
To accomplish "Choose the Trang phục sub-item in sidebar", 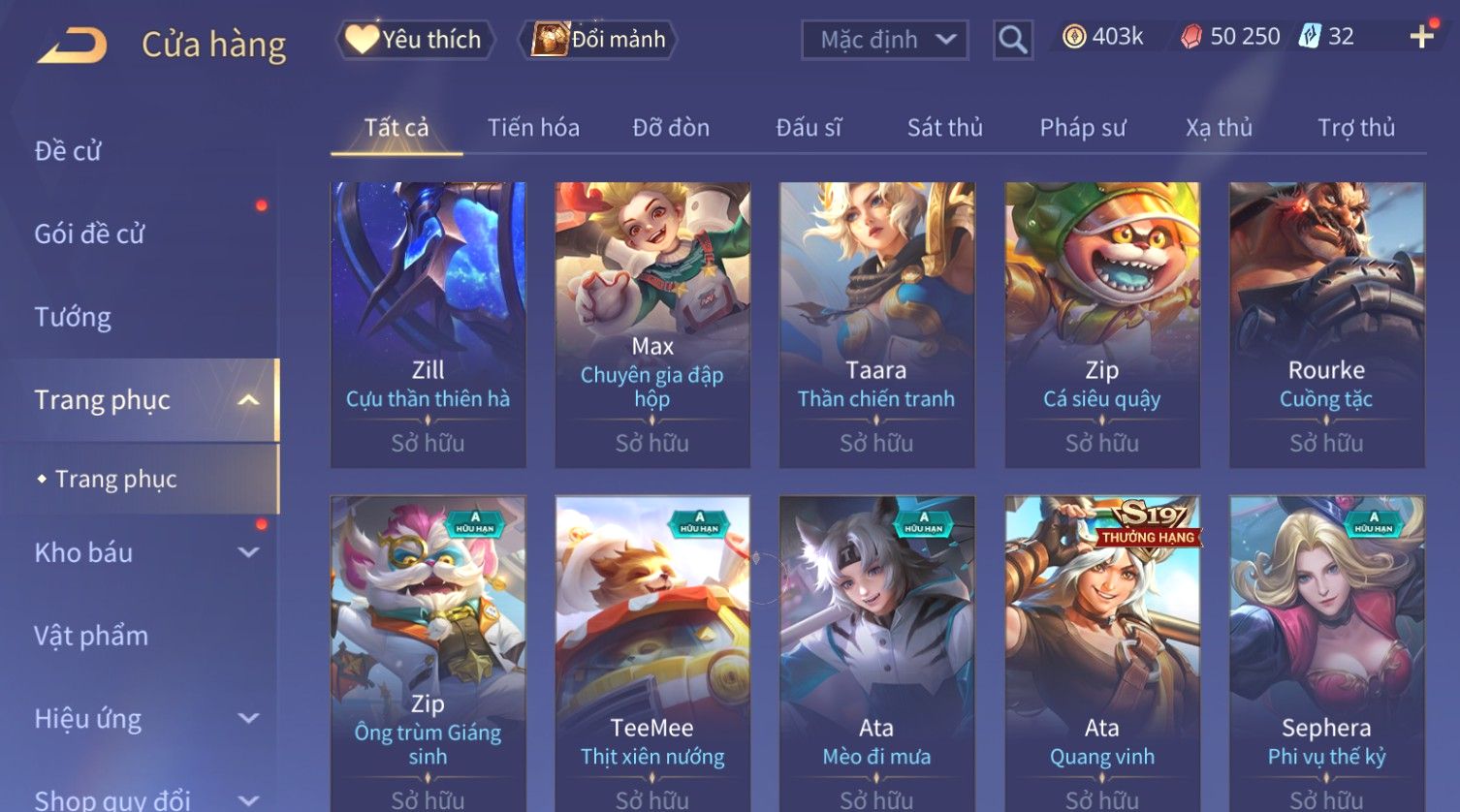I will click(x=116, y=479).
